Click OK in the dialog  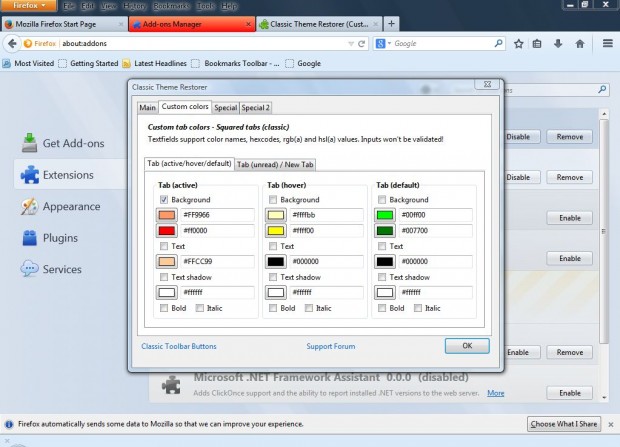[x=467, y=346]
